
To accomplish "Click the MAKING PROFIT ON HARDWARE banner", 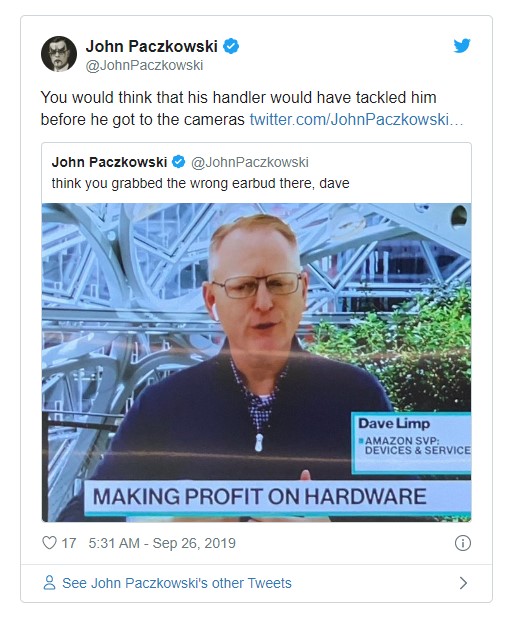I will (278, 497).
